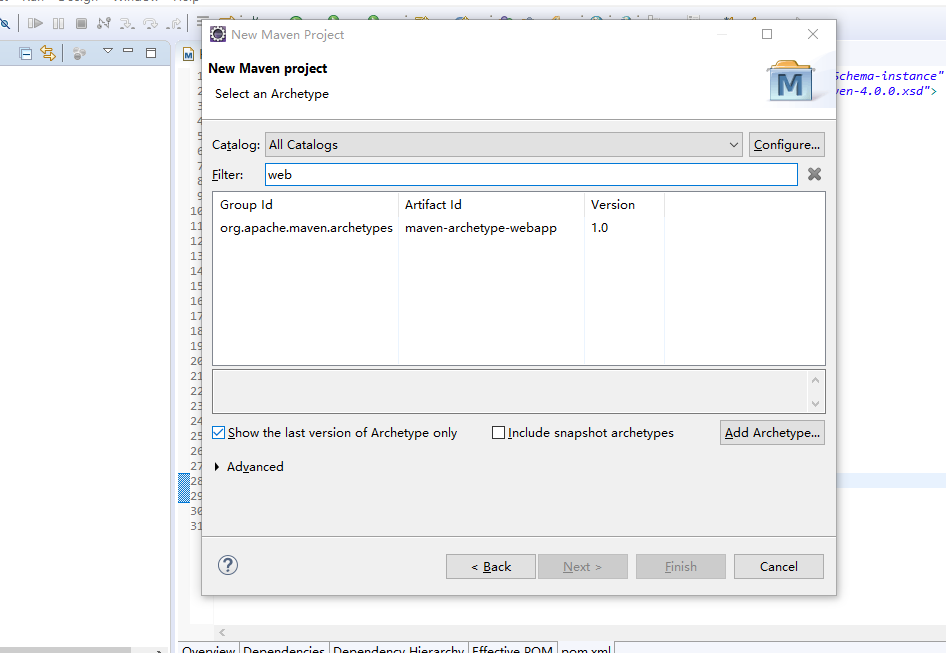Screen dimensions: 946x653
Task: Click the Step Into toolbar icon
Action: point(127,24)
